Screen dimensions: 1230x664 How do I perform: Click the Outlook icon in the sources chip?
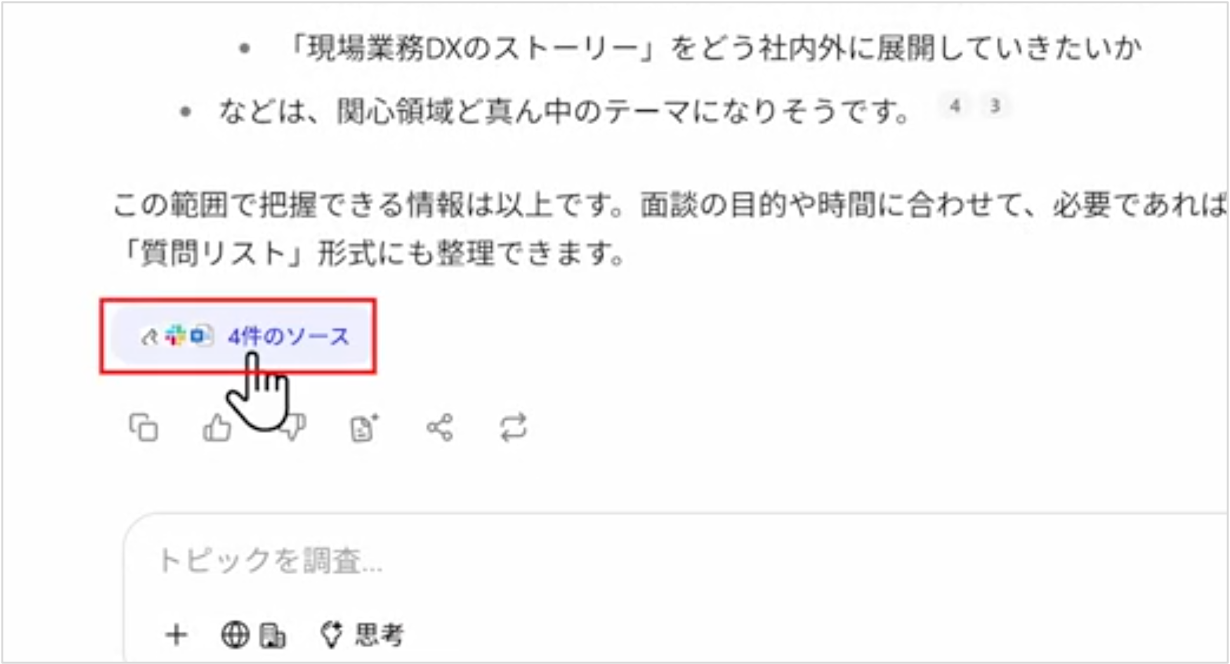[x=200, y=337]
